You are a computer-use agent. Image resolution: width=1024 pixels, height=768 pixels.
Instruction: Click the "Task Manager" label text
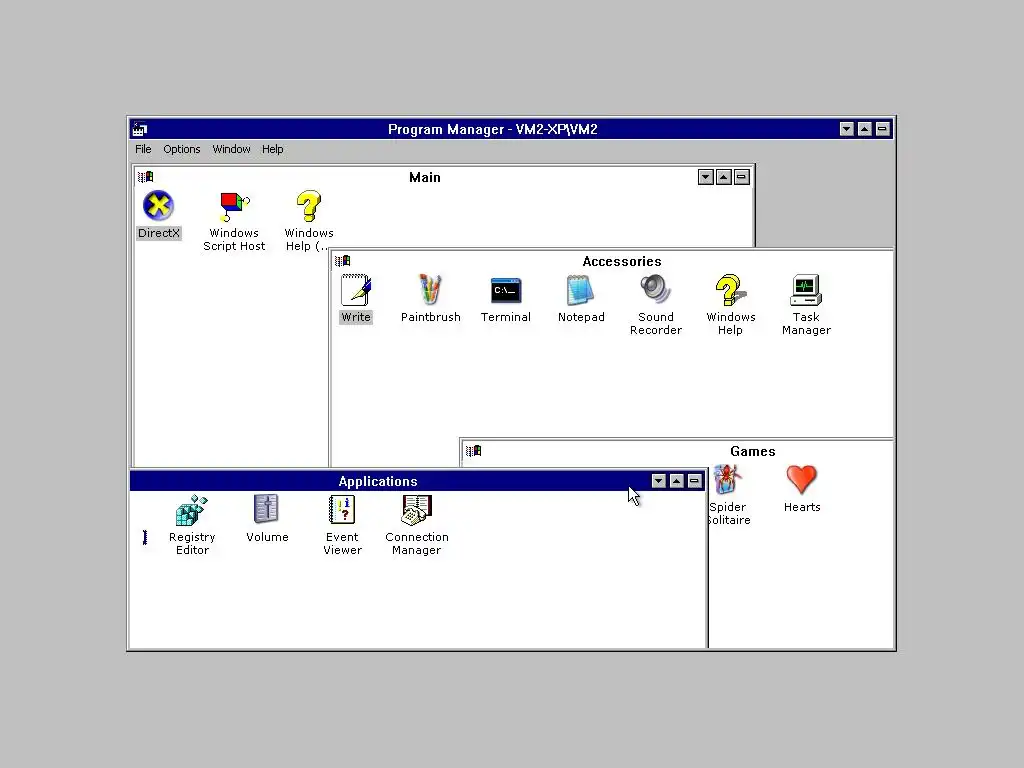[x=806, y=323]
